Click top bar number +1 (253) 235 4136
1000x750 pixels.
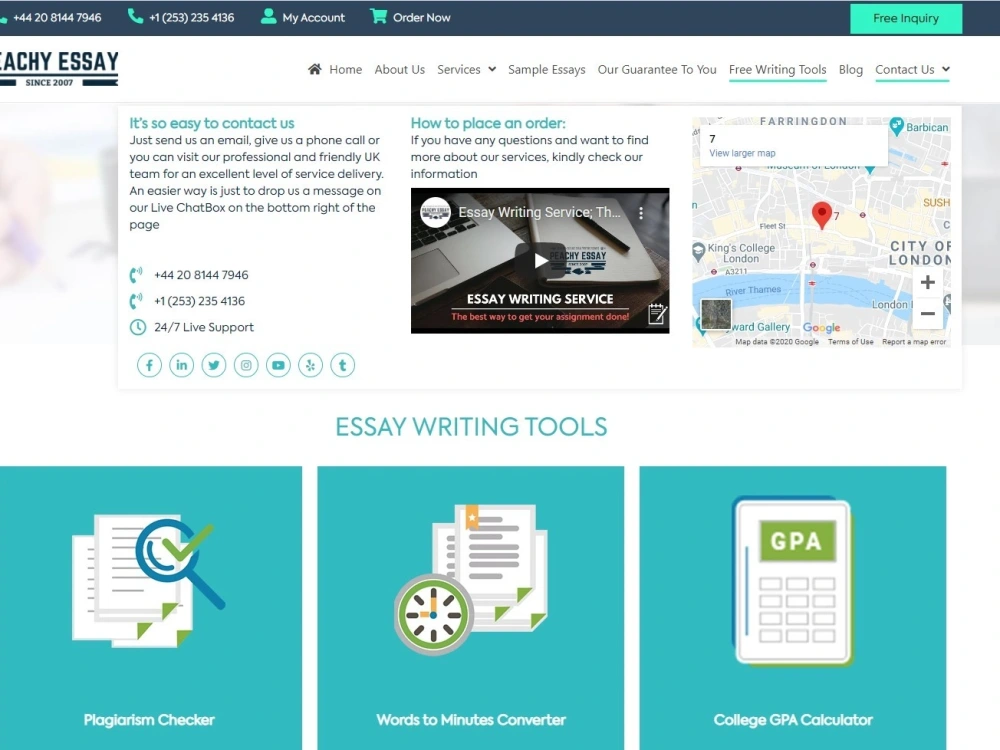191,18
